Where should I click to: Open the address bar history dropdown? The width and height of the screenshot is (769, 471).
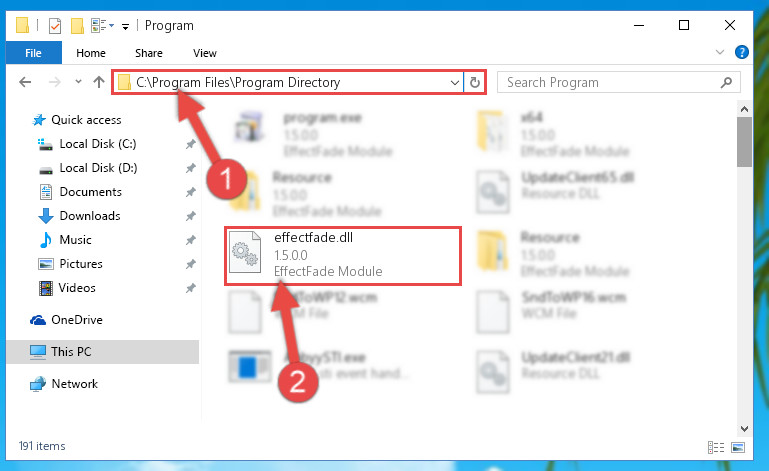pos(455,82)
